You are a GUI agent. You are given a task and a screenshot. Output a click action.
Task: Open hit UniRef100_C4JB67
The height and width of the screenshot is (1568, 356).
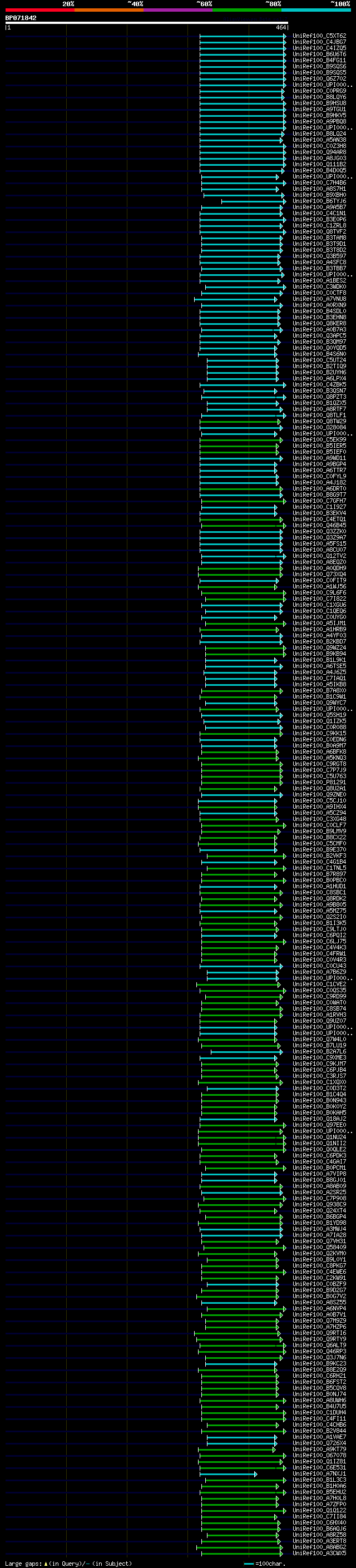point(319,42)
